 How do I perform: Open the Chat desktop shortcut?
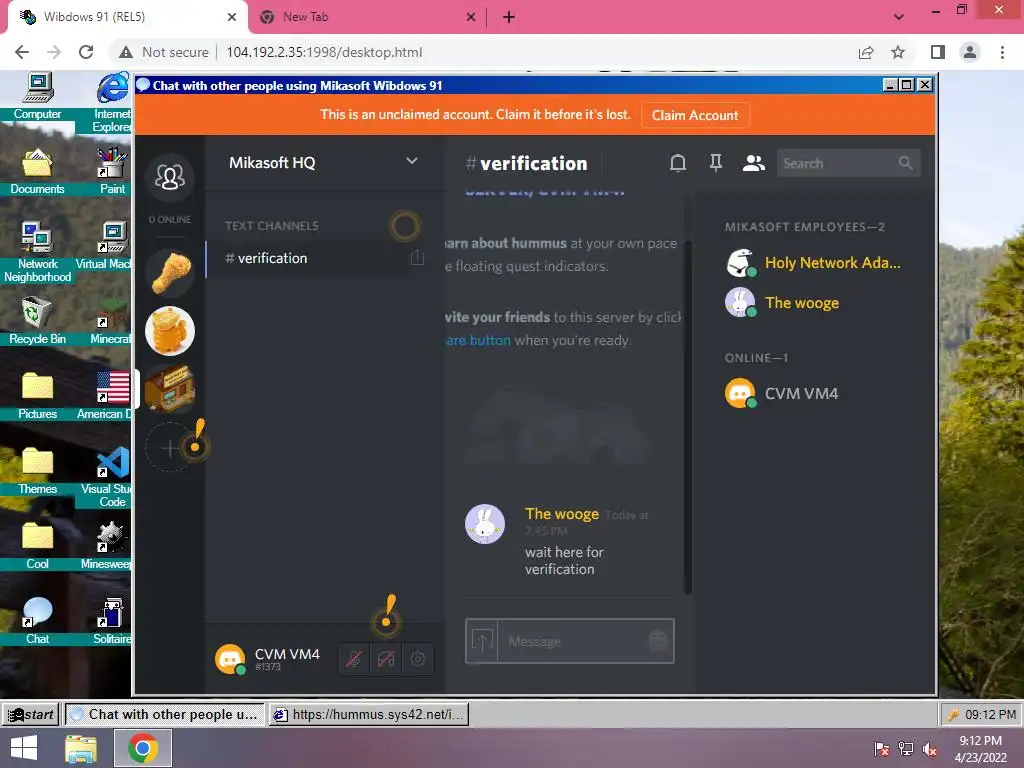pyautogui.click(x=37, y=622)
